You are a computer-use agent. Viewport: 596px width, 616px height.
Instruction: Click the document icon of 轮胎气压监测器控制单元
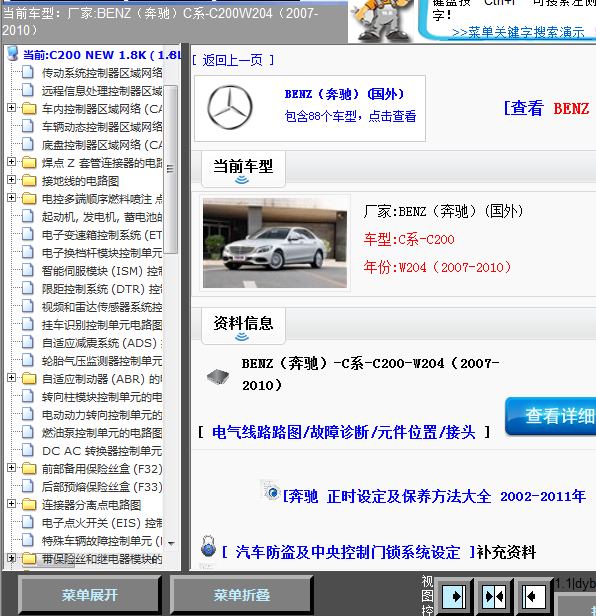coord(28,360)
